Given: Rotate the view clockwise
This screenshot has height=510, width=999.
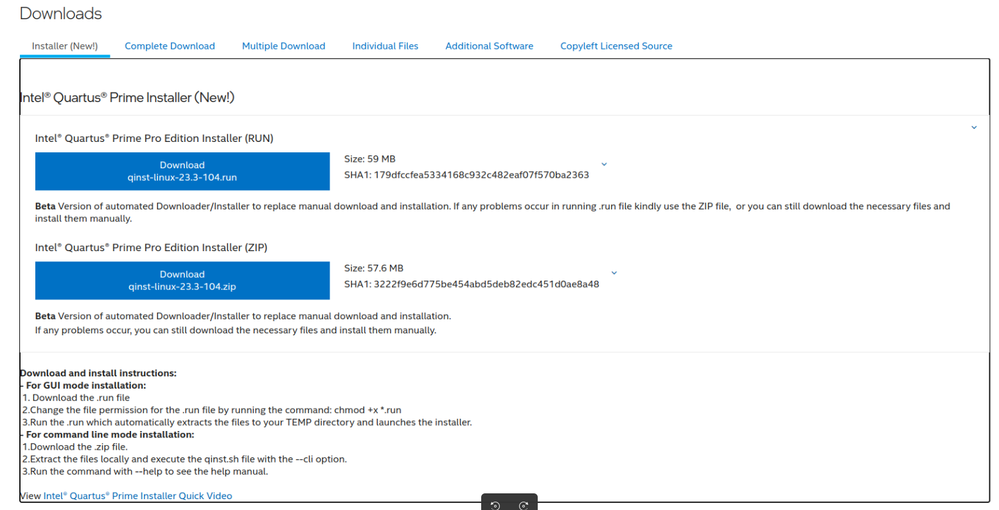Looking at the screenshot, I should tap(523, 505).
